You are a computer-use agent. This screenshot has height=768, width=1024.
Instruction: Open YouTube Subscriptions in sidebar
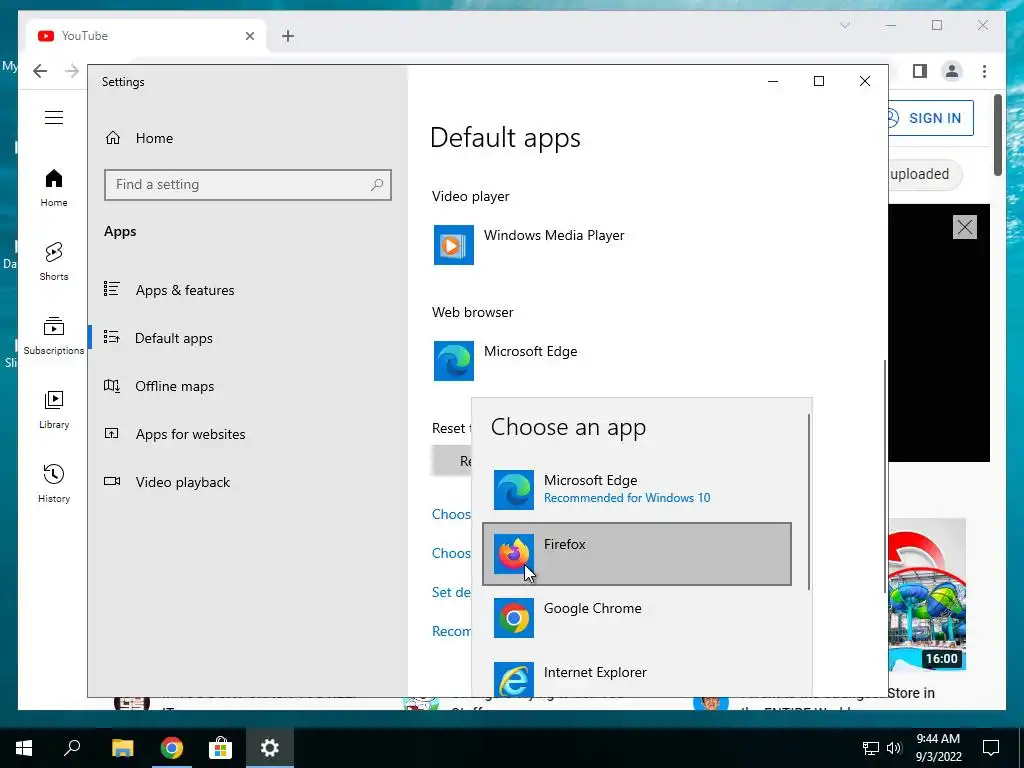[54, 336]
